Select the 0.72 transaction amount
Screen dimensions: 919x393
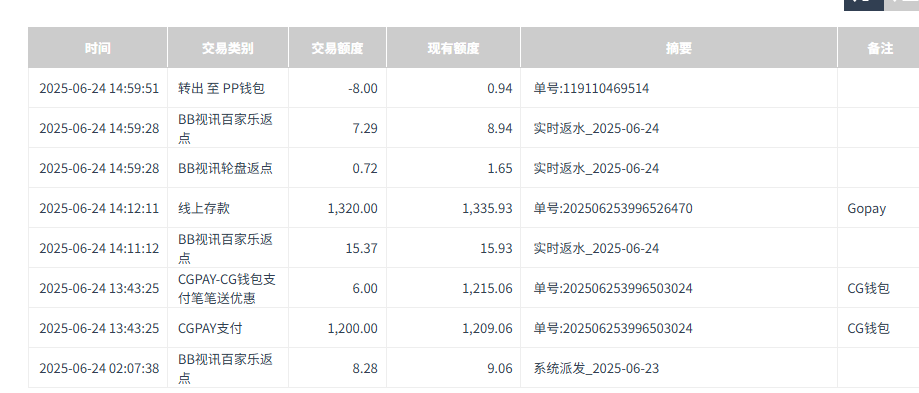(x=365, y=169)
